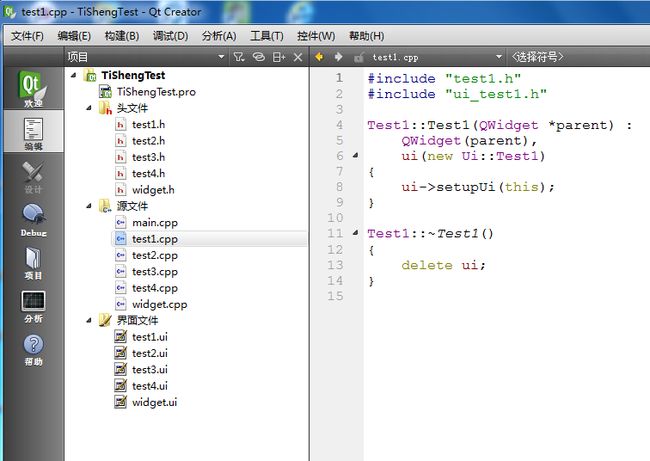Toggle synchronize with editor link icon
The height and width of the screenshot is (461, 650).
pyautogui.click(x=259, y=57)
